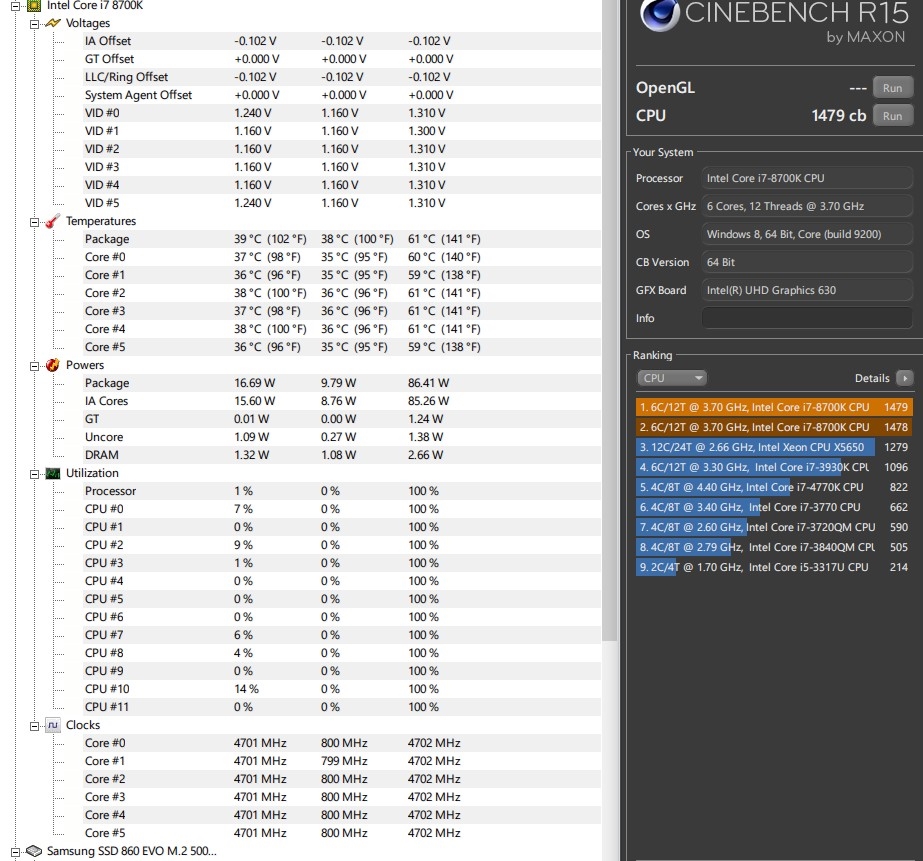Click the 4702 MHz max clock for Core #0
This screenshot has width=923, height=861.
434,743
